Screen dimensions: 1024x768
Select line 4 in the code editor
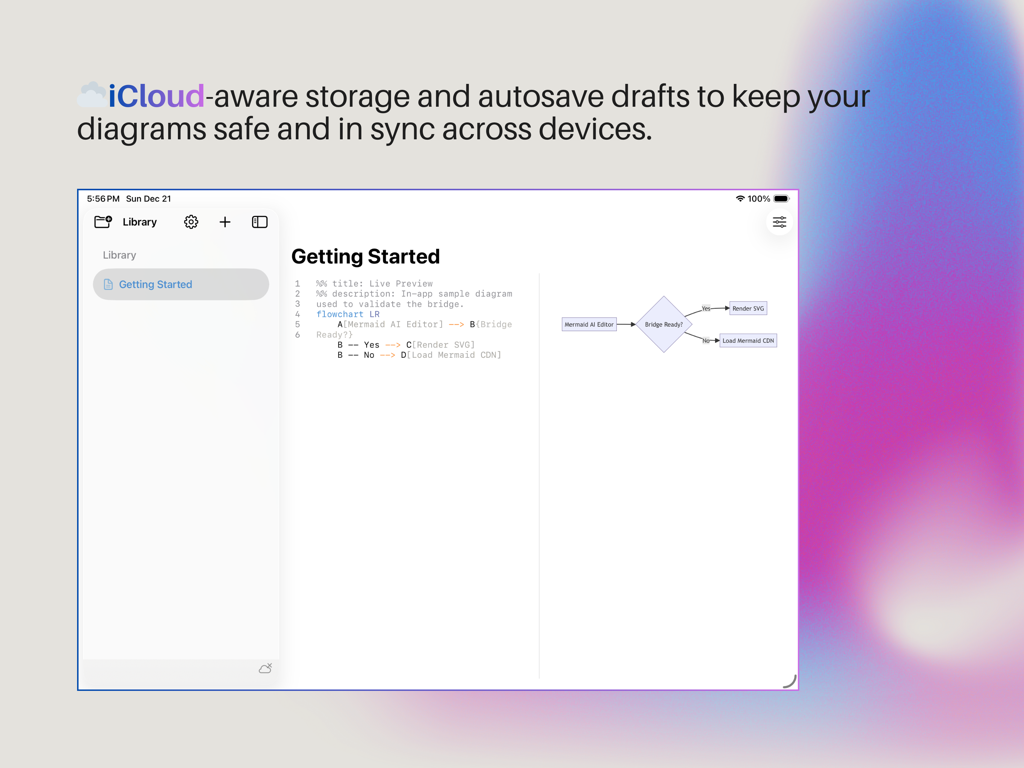click(x=297, y=314)
